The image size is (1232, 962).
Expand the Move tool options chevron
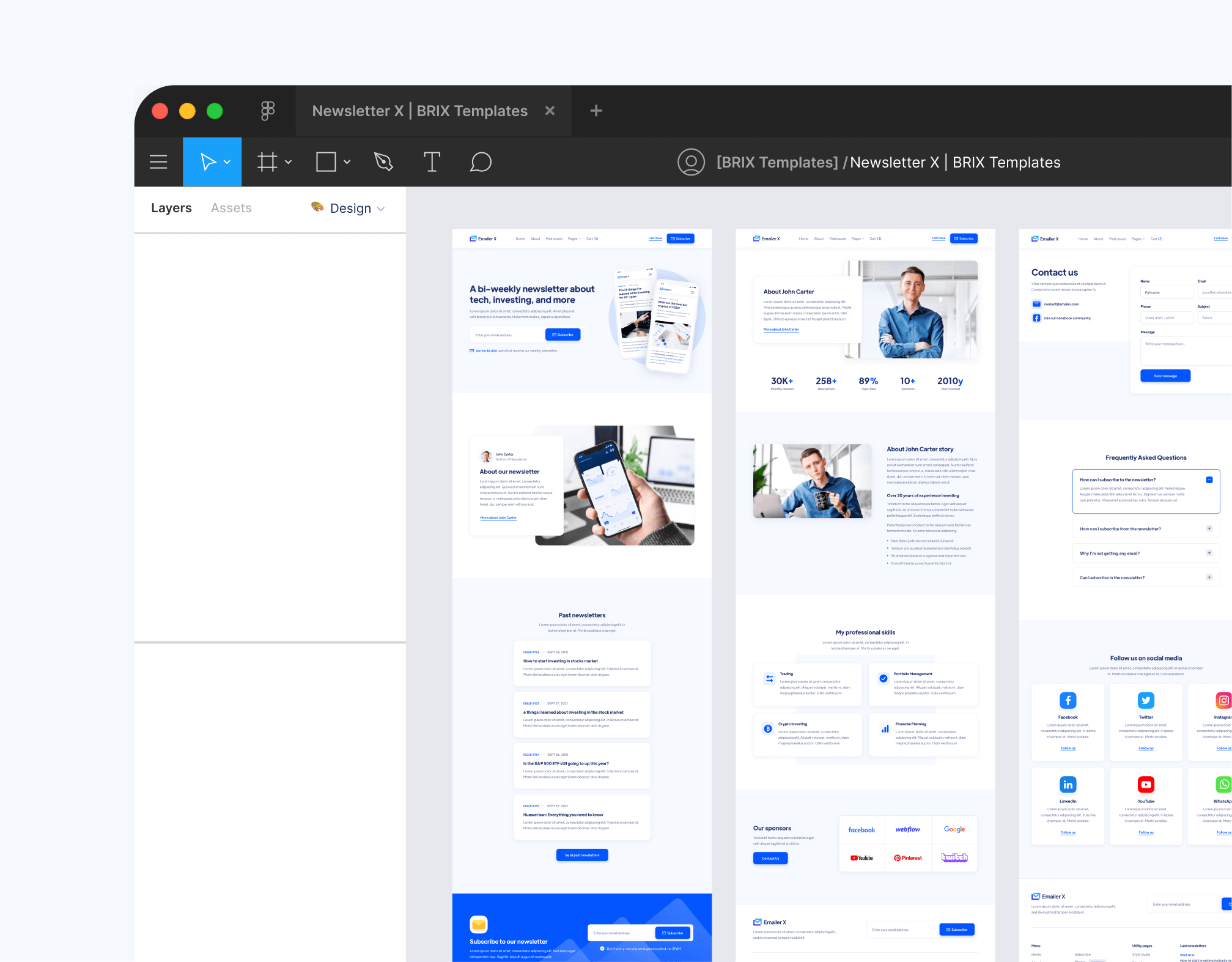[227, 162]
